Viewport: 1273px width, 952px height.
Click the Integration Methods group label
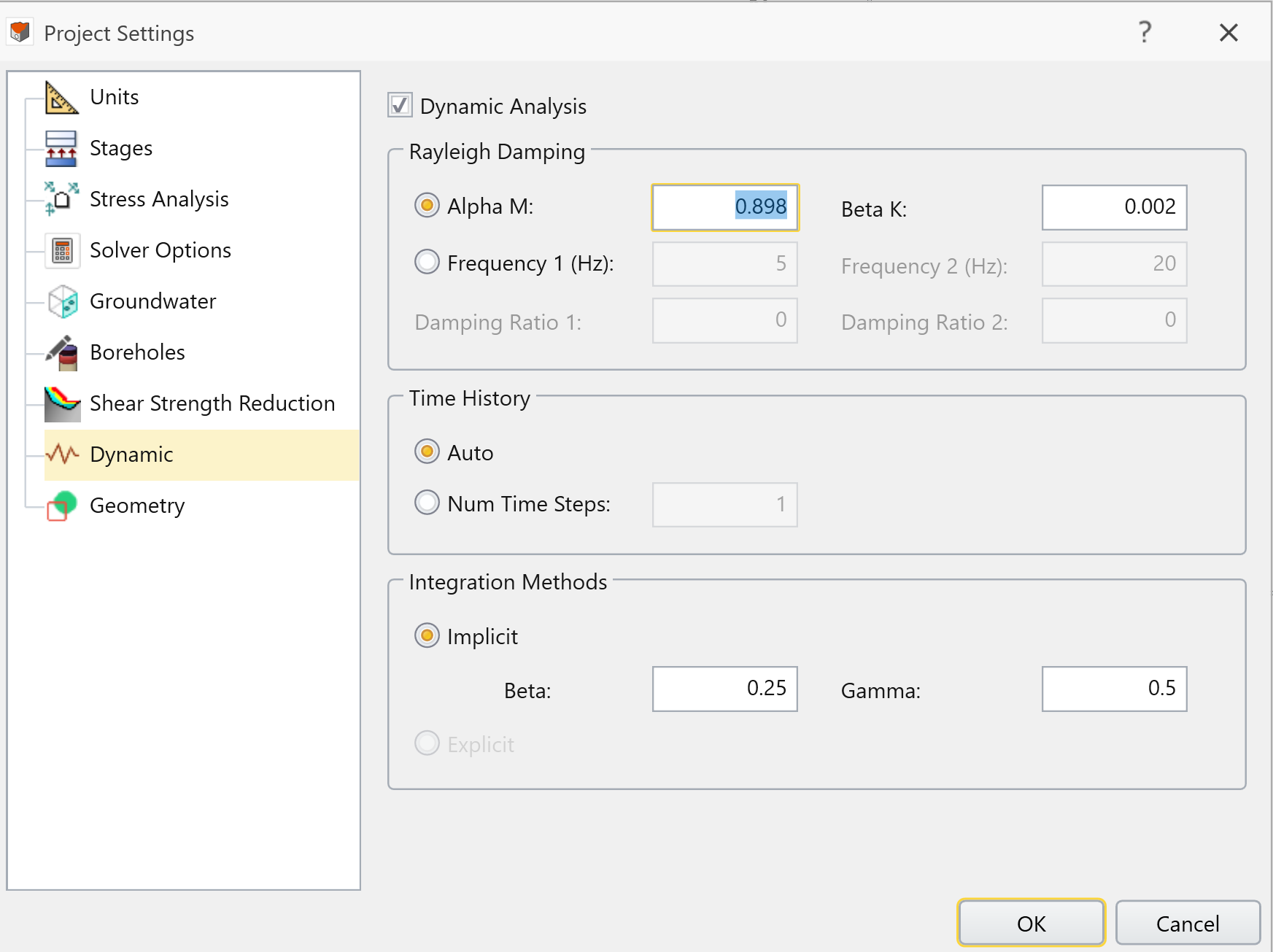click(x=508, y=582)
